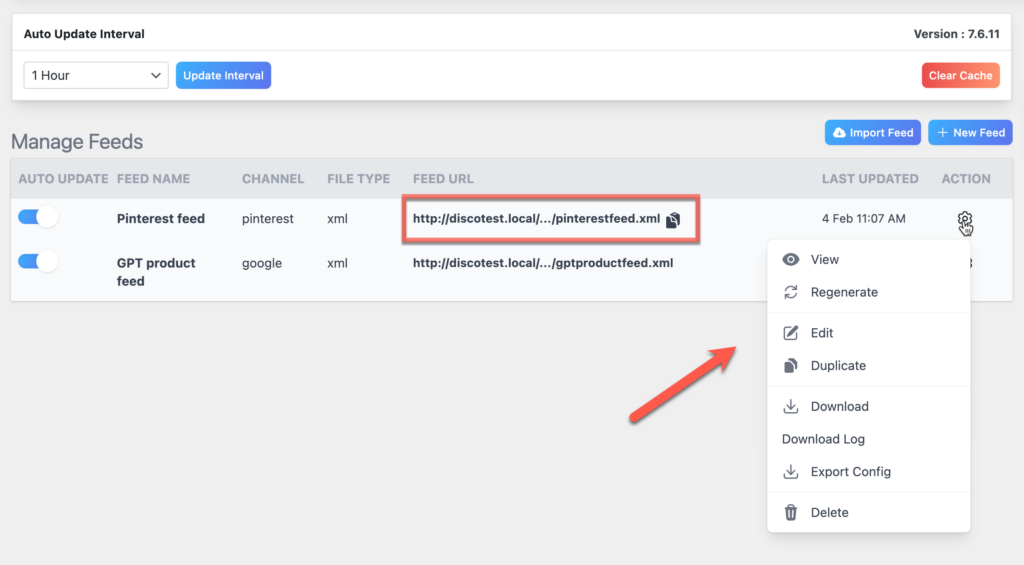This screenshot has height=565, width=1024.
Task: Click the Auto Update Interval heading
Action: click(84, 34)
